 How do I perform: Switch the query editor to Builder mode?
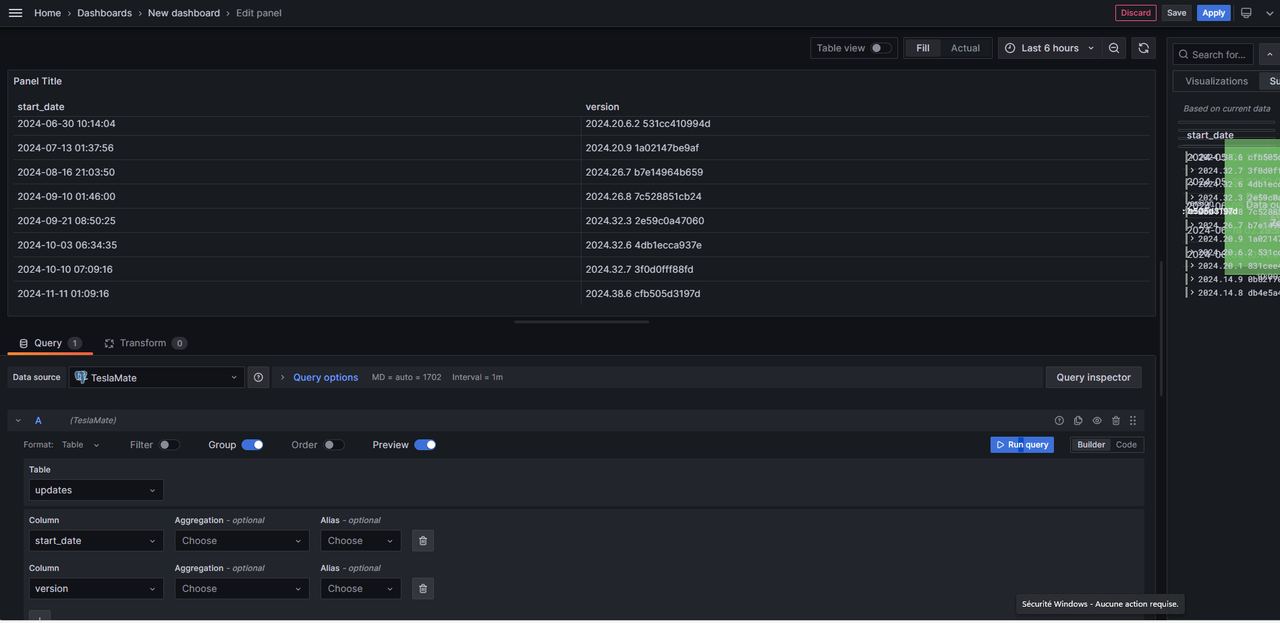coord(1091,445)
